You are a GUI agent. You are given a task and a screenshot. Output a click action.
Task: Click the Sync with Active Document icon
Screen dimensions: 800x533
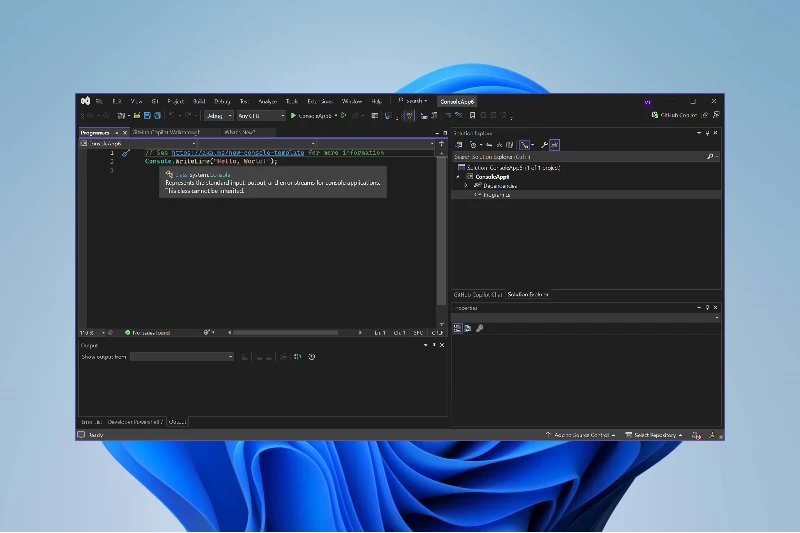(x=489, y=145)
